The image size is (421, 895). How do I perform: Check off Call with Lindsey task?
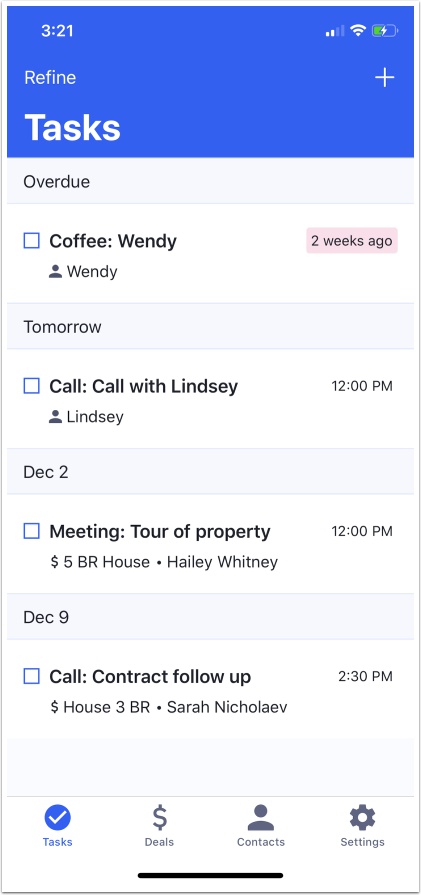31,386
